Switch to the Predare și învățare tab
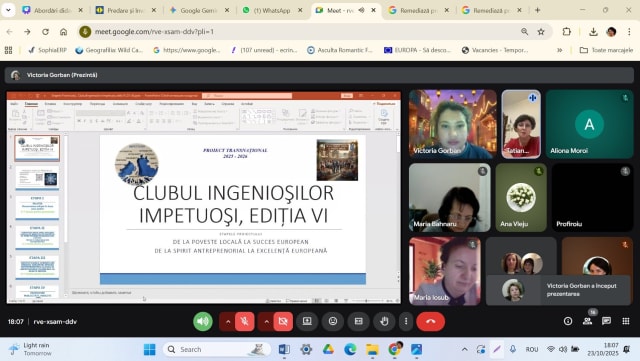The image size is (640, 361). tap(125, 10)
